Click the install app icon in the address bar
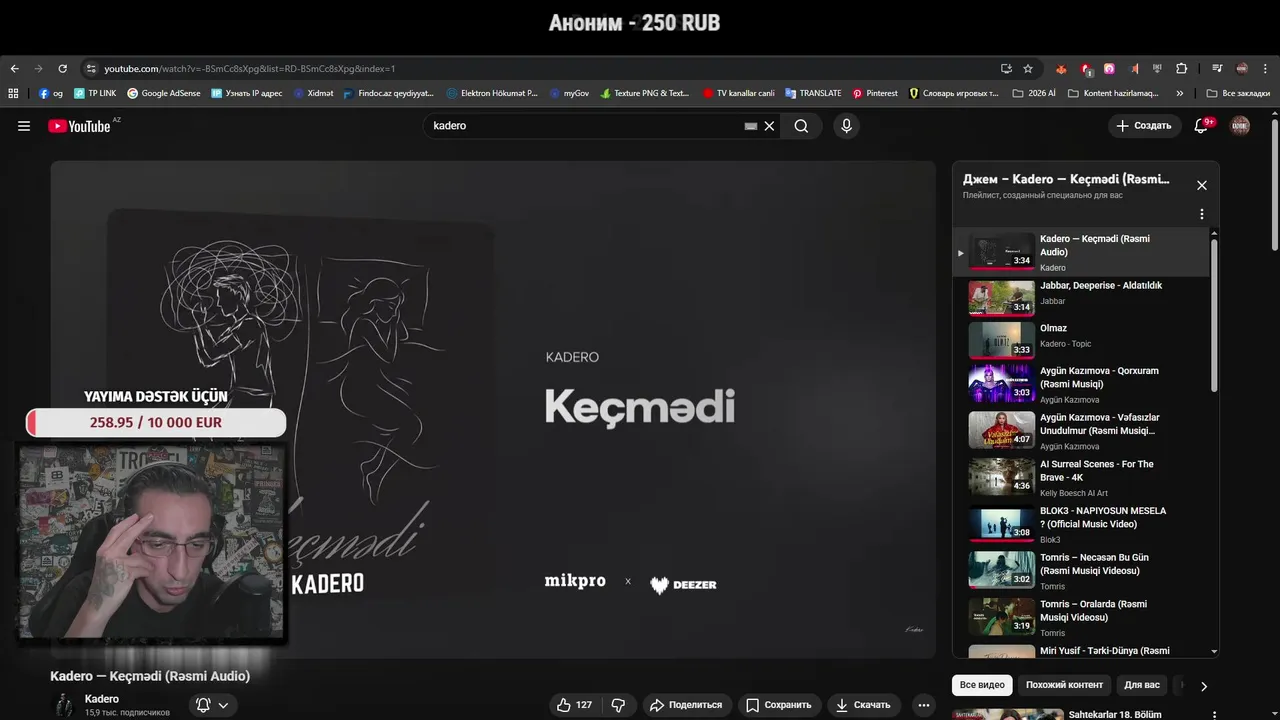1280x720 pixels. [x=1006, y=69]
